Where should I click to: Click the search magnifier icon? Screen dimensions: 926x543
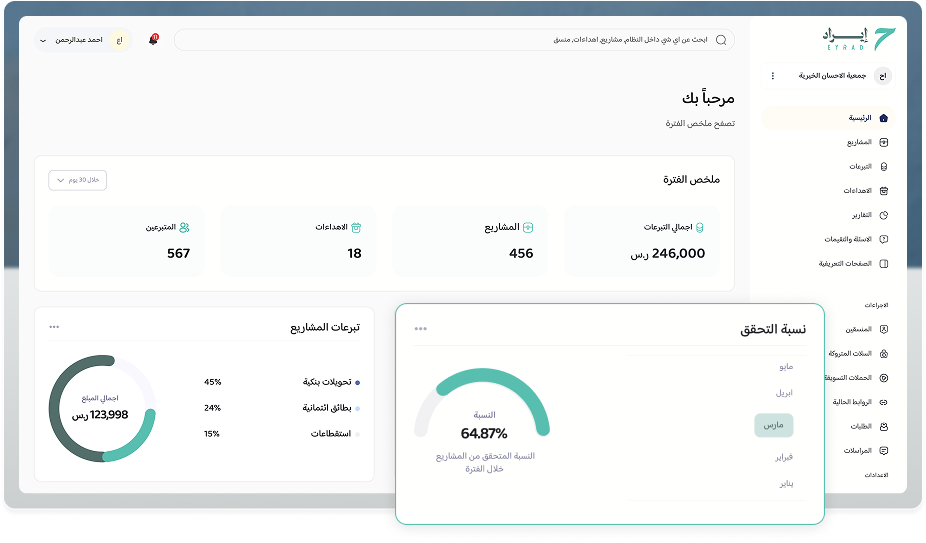click(x=721, y=40)
